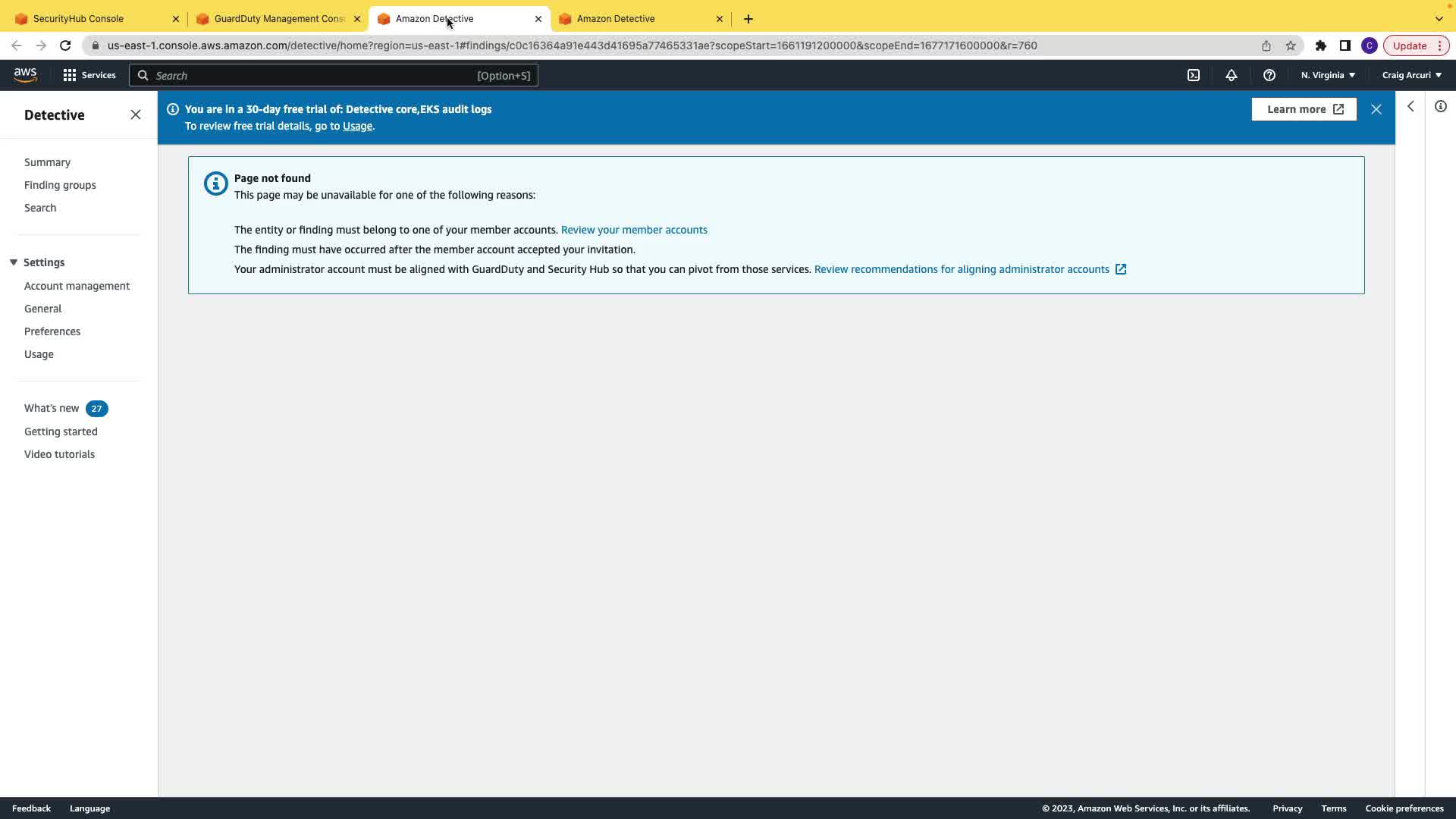The width and height of the screenshot is (1456, 819).
Task: Click the info panel icon at far right
Action: [x=1441, y=106]
